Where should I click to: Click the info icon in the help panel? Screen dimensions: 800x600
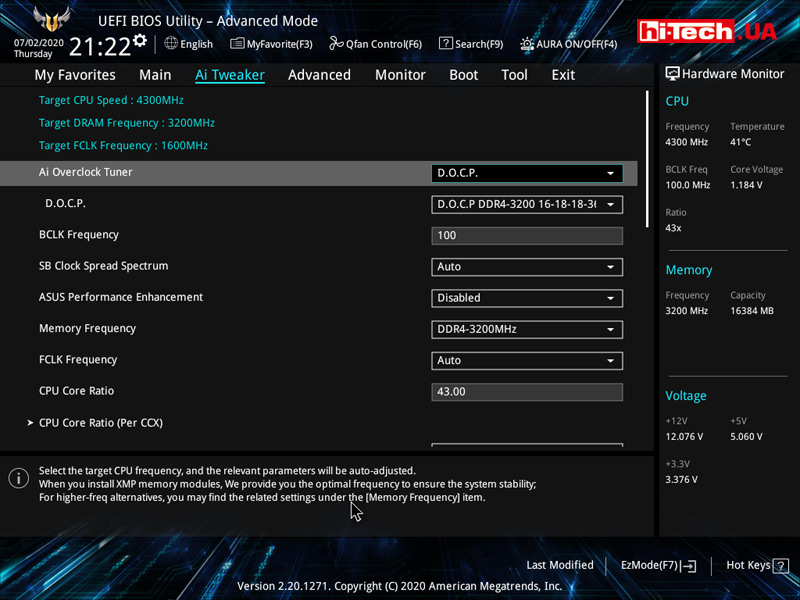[x=18, y=478]
